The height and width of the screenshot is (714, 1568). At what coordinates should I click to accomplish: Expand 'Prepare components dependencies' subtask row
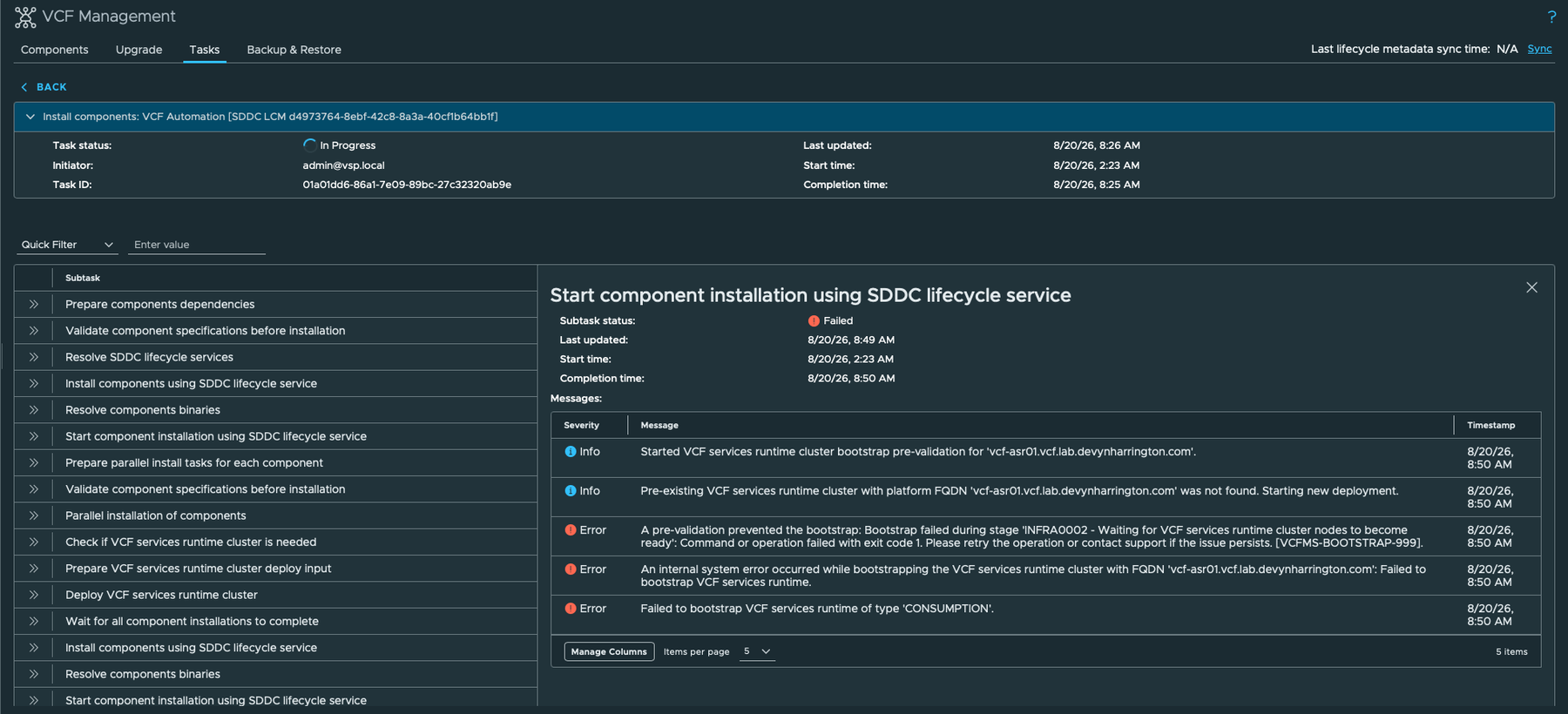click(x=33, y=304)
